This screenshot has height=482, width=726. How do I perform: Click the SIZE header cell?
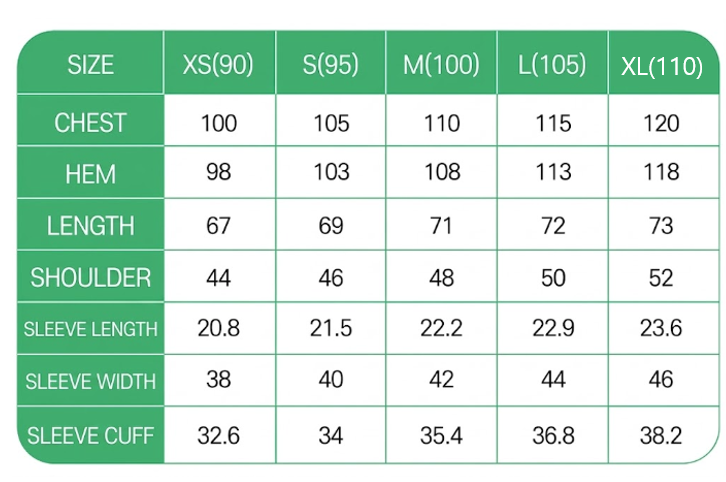point(91,66)
